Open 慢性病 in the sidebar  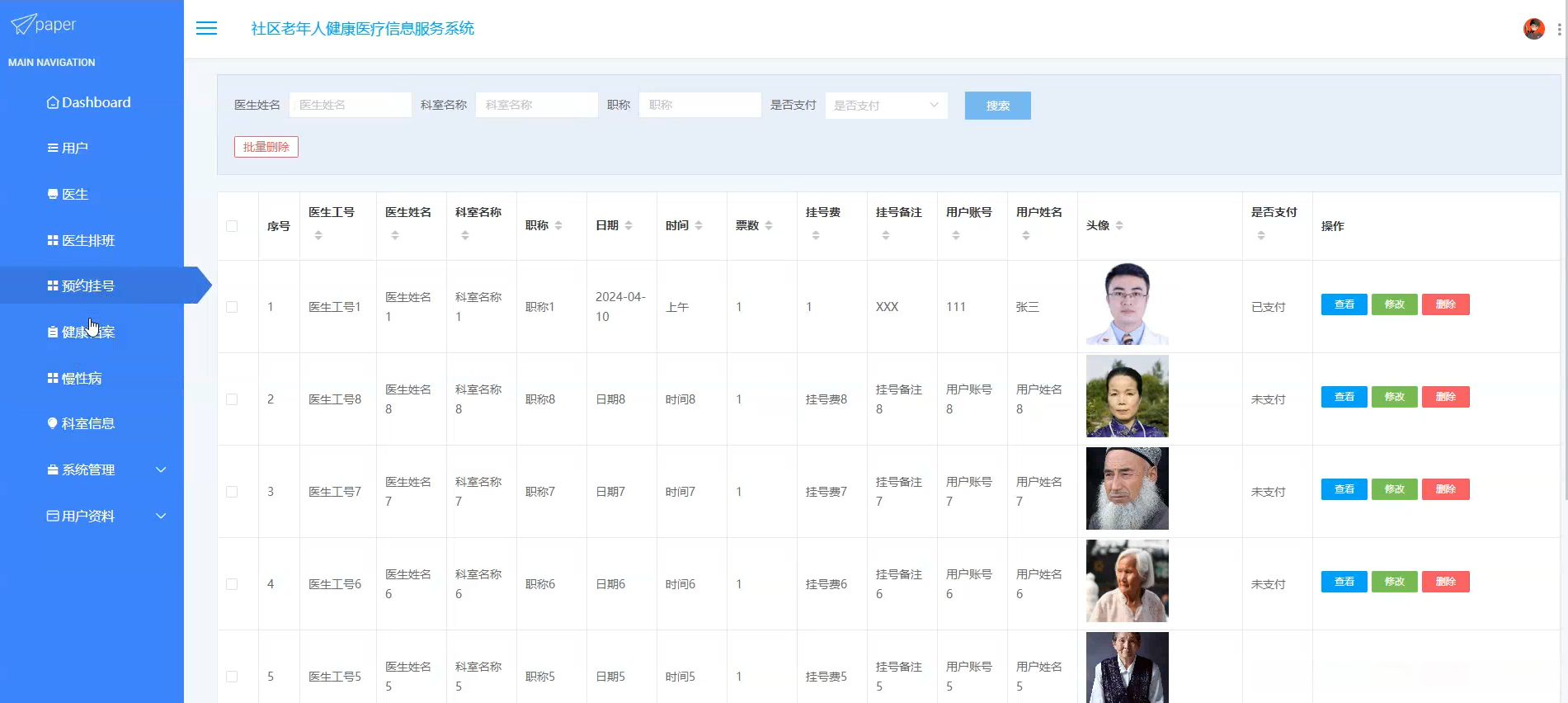tap(92, 379)
